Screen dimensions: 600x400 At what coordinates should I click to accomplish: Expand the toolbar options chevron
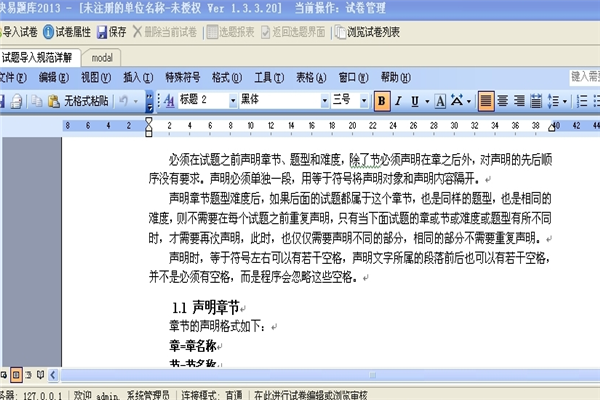[150, 101]
